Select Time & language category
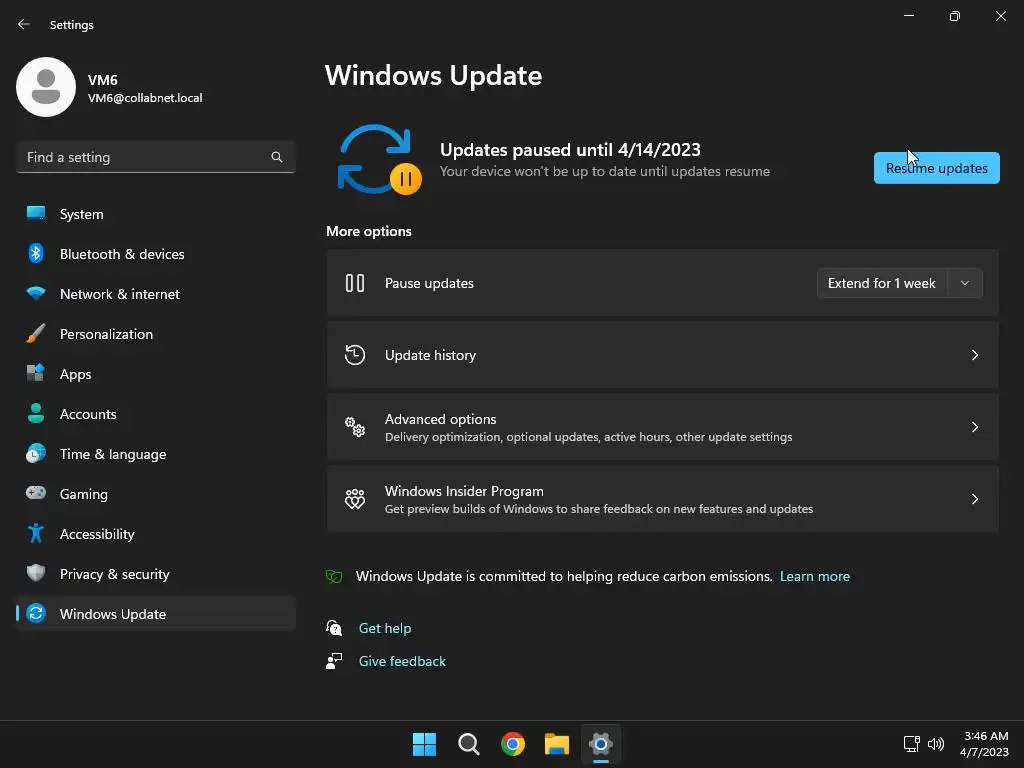The width and height of the screenshot is (1024, 768). pos(156,454)
